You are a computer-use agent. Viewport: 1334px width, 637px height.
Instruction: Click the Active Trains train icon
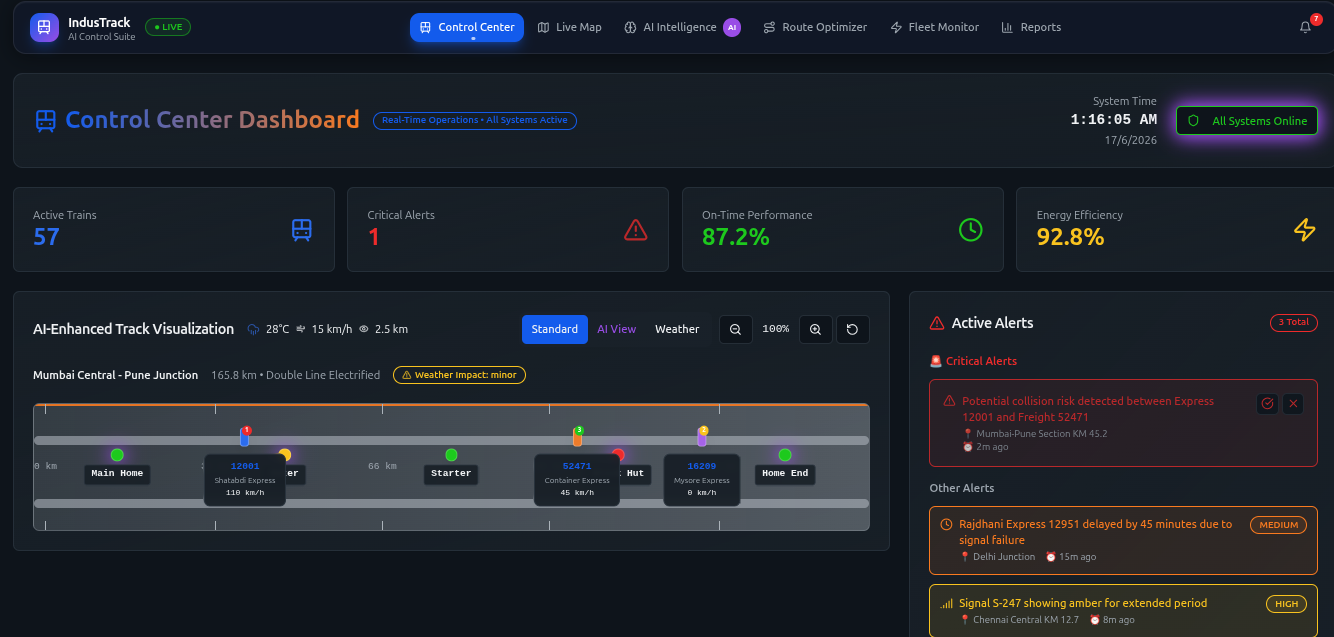pyautogui.click(x=302, y=230)
